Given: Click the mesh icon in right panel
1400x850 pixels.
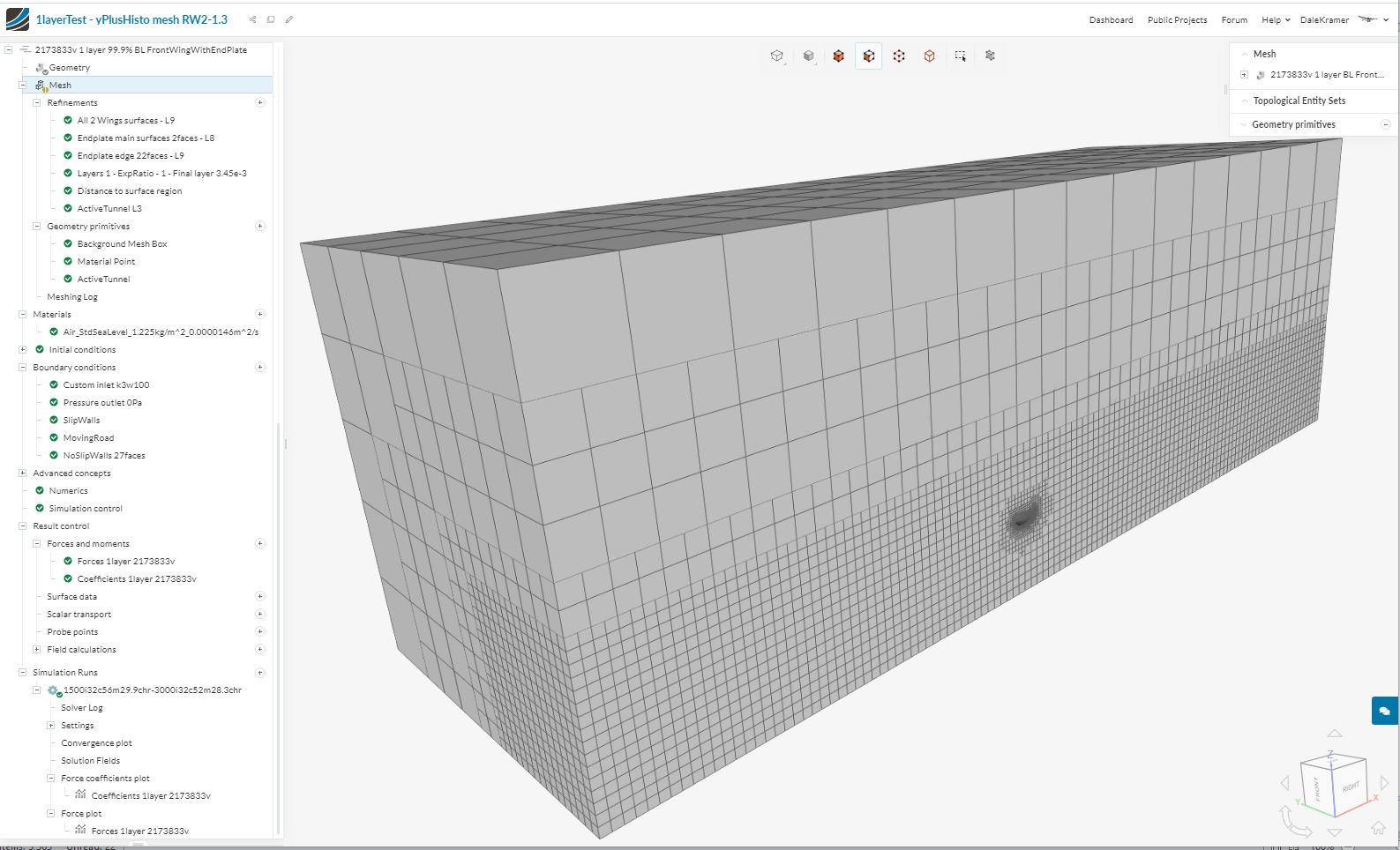Looking at the screenshot, I should click(x=1261, y=75).
